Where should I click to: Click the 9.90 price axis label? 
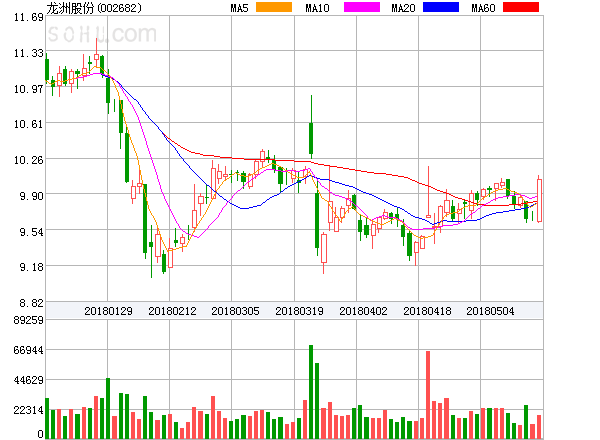click(31, 196)
